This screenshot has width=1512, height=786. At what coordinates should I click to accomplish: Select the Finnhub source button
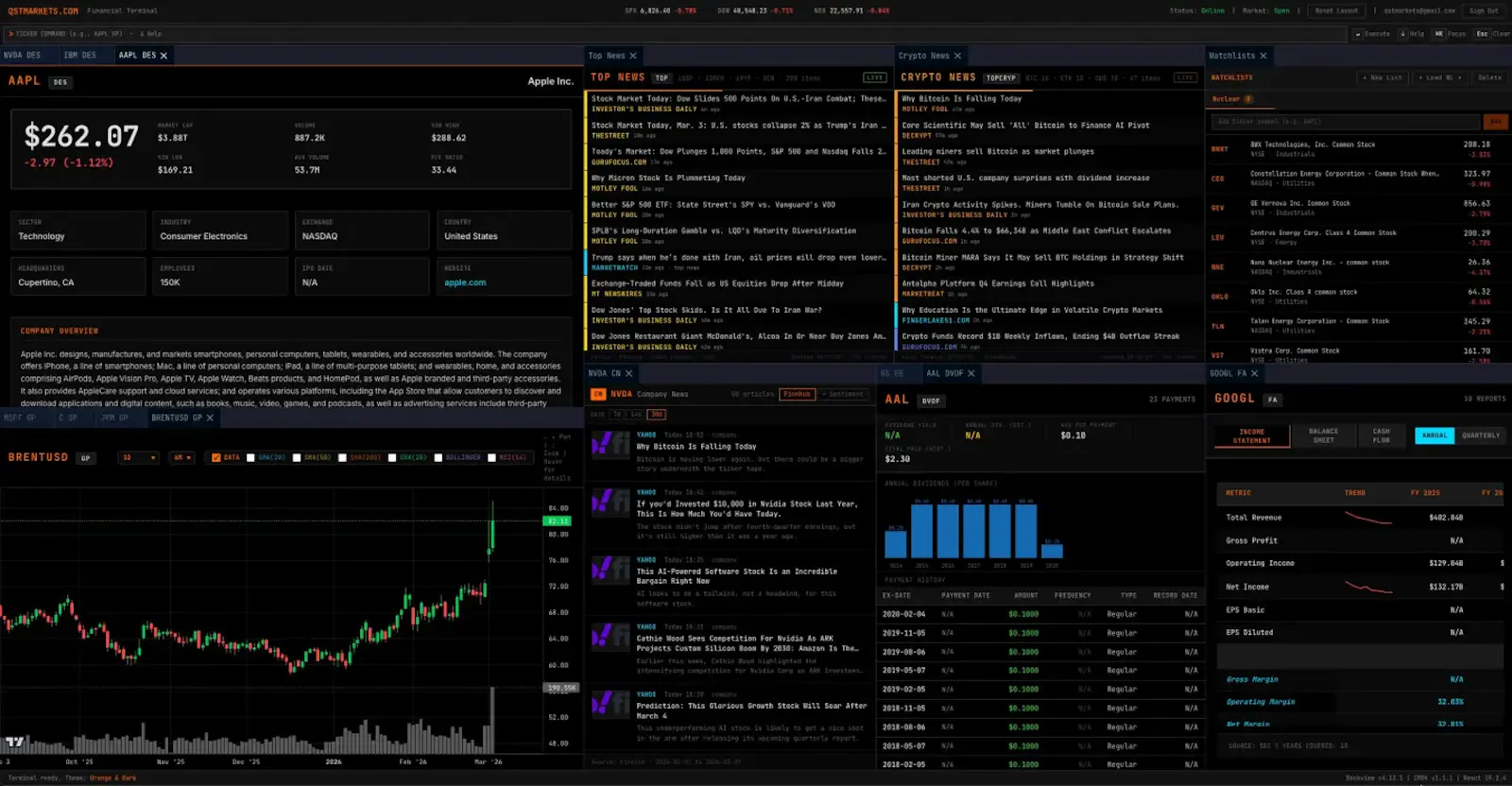(x=797, y=394)
